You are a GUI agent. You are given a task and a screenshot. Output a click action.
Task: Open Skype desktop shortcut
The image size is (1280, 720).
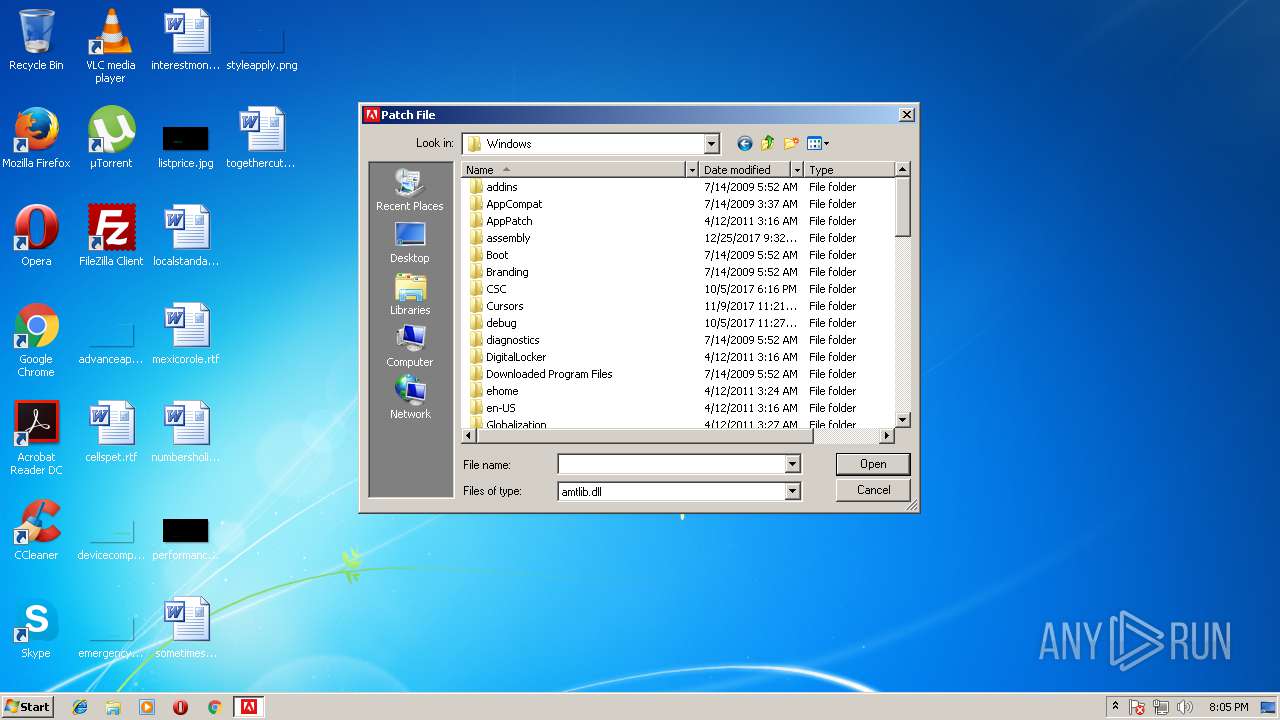point(36,628)
